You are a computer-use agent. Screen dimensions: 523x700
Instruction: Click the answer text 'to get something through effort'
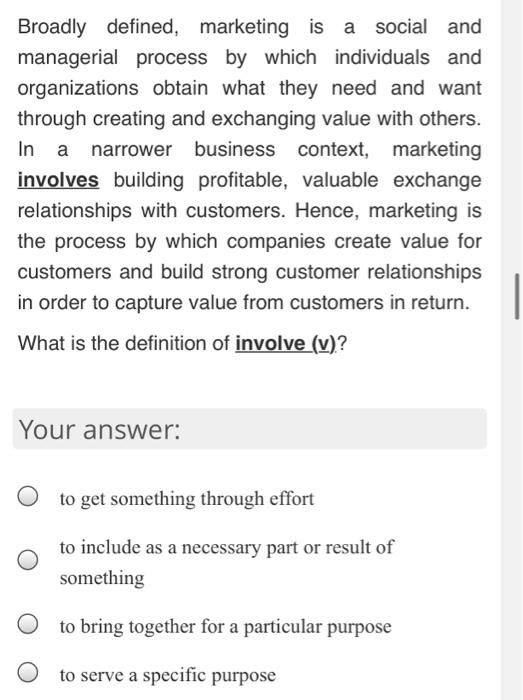point(187,499)
